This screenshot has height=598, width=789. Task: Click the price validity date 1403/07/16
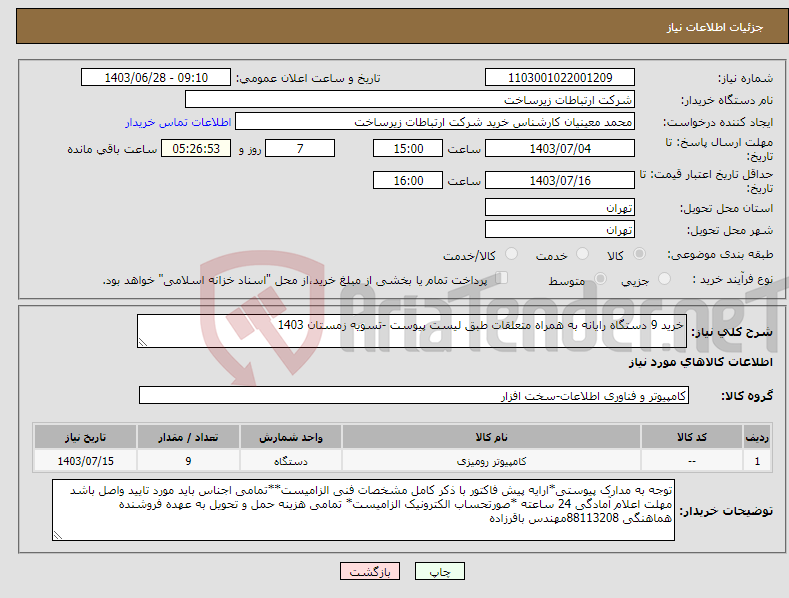[560, 180]
